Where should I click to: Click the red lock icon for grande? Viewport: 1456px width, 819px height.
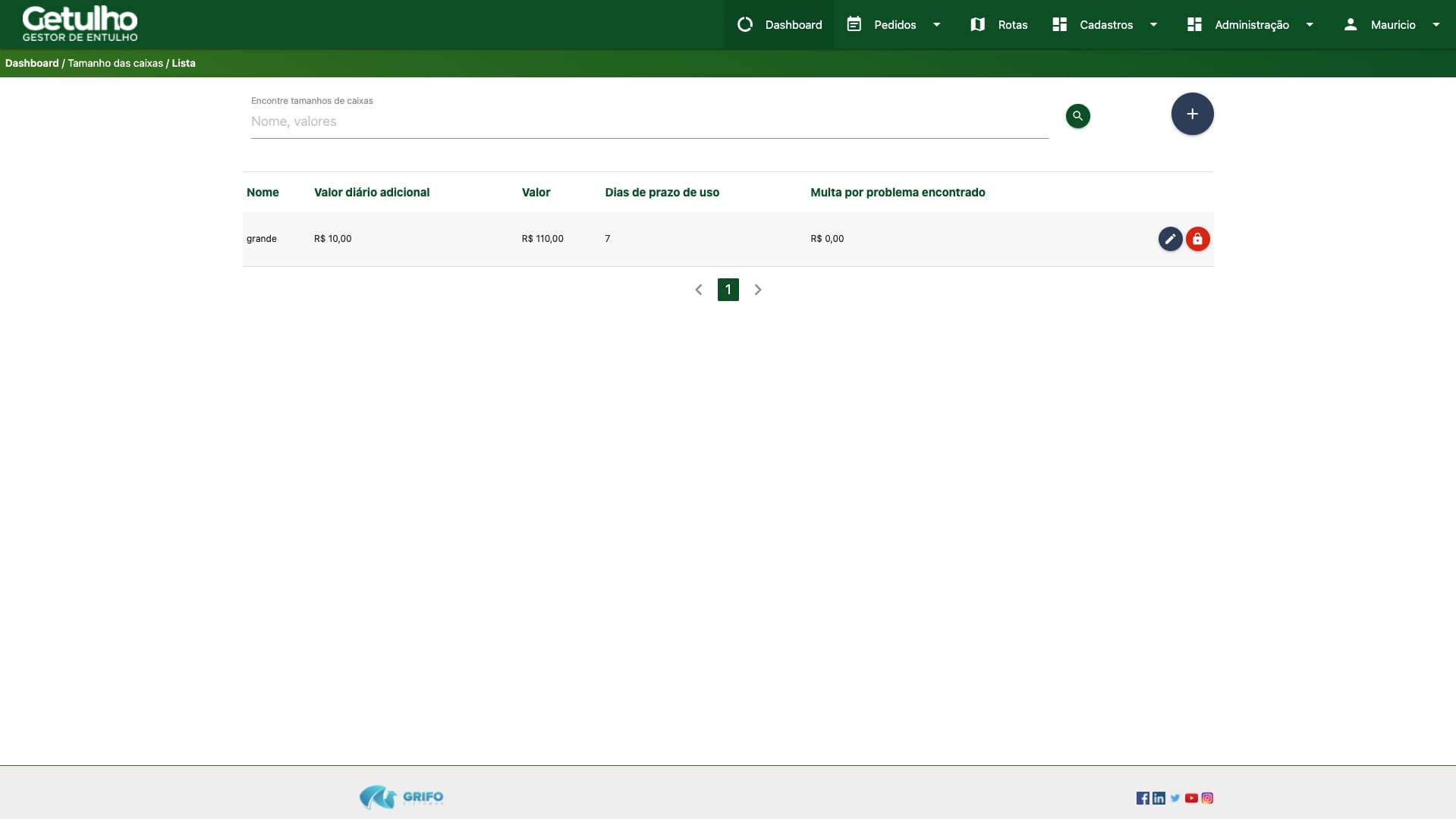click(1197, 239)
